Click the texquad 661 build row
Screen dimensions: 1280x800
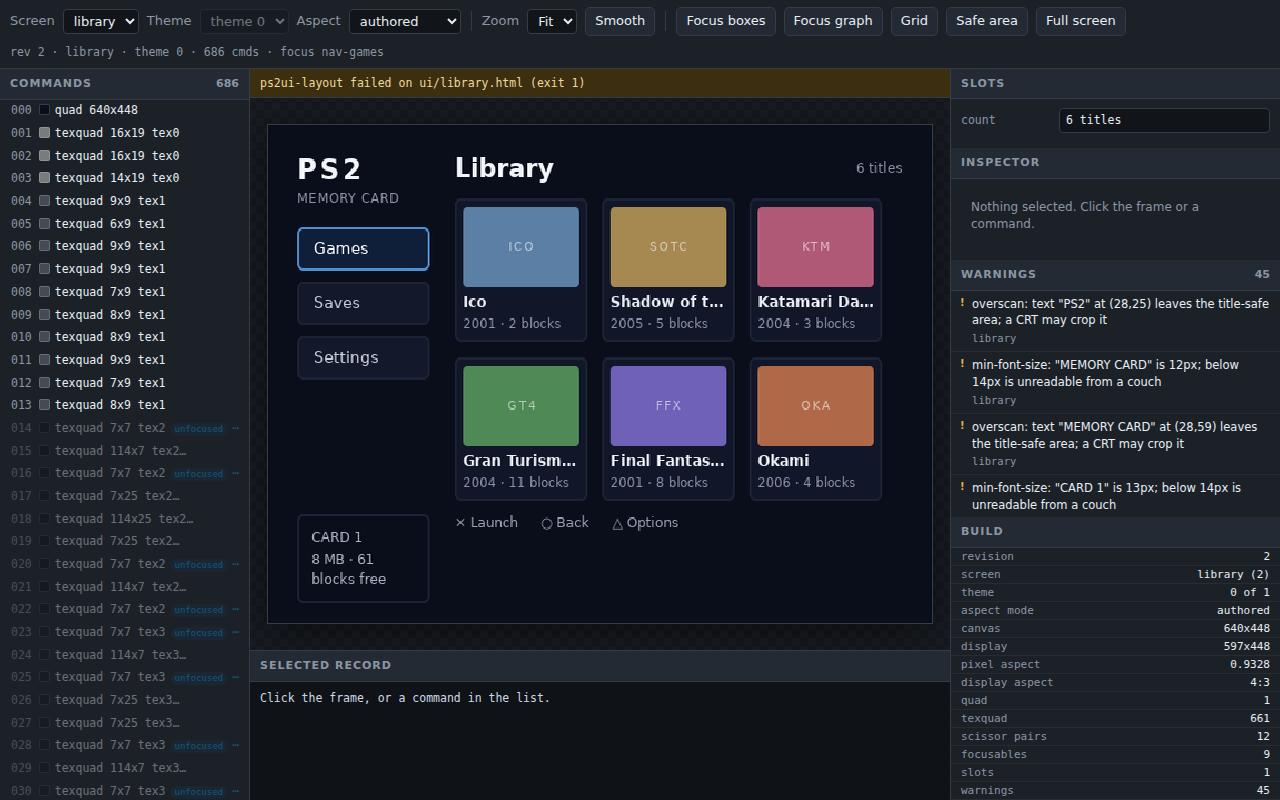click(1115, 719)
